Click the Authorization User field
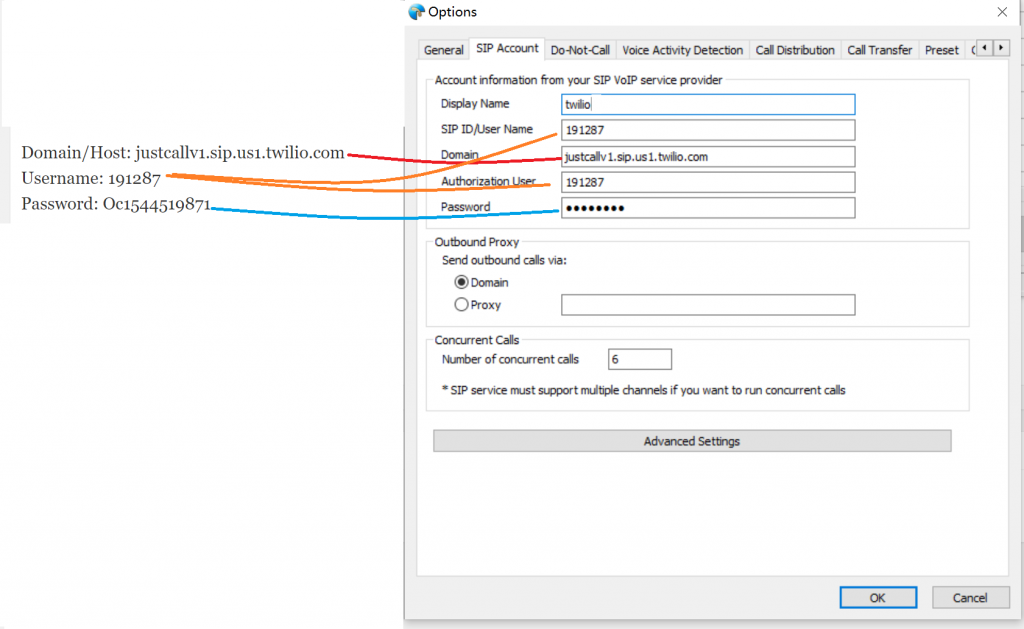The width and height of the screenshot is (1024, 629). coord(708,182)
